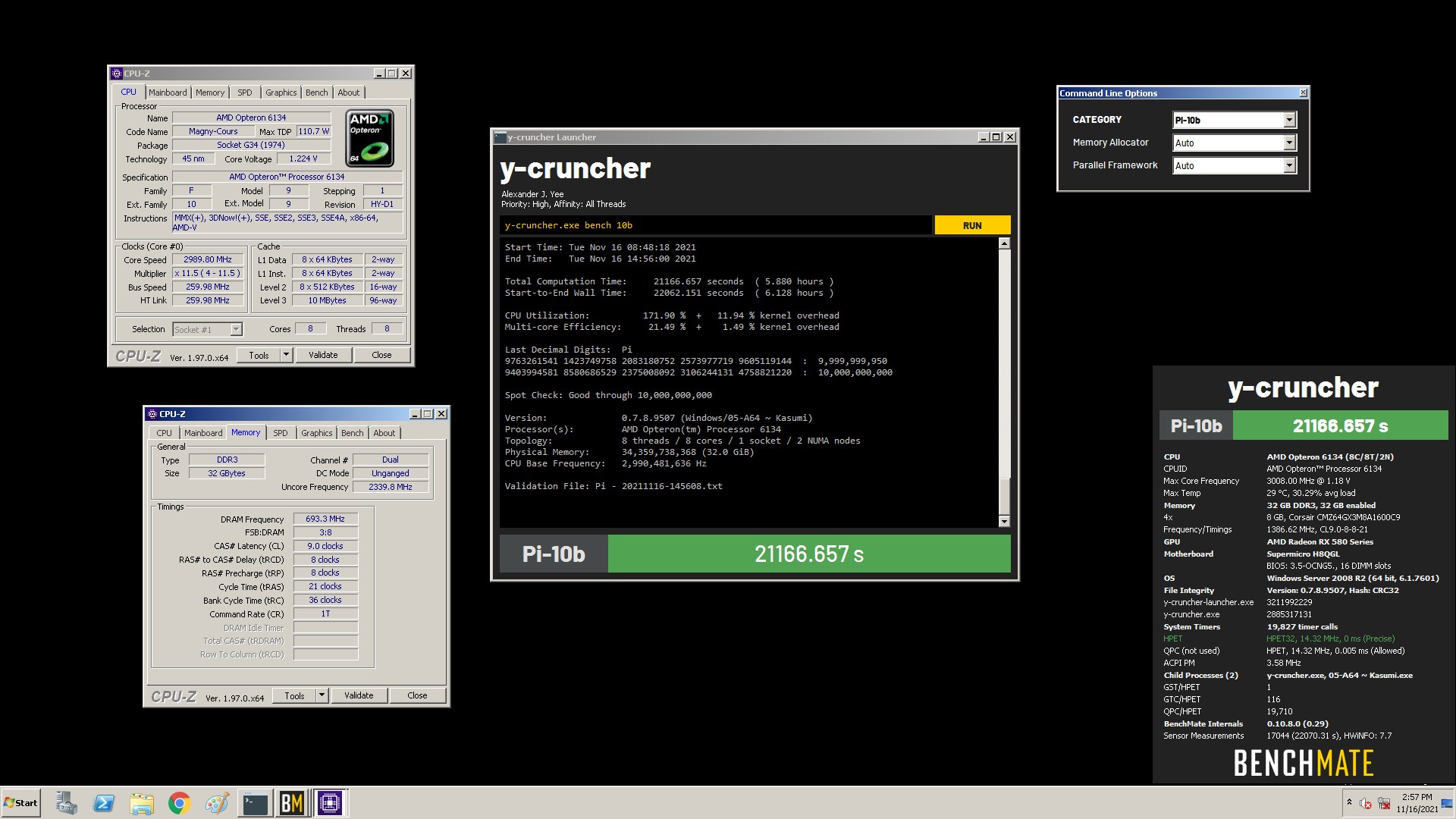The height and width of the screenshot is (819, 1456).
Task: Expand the Tools arrow in the CPU-Z Memory window
Action: tap(322, 695)
